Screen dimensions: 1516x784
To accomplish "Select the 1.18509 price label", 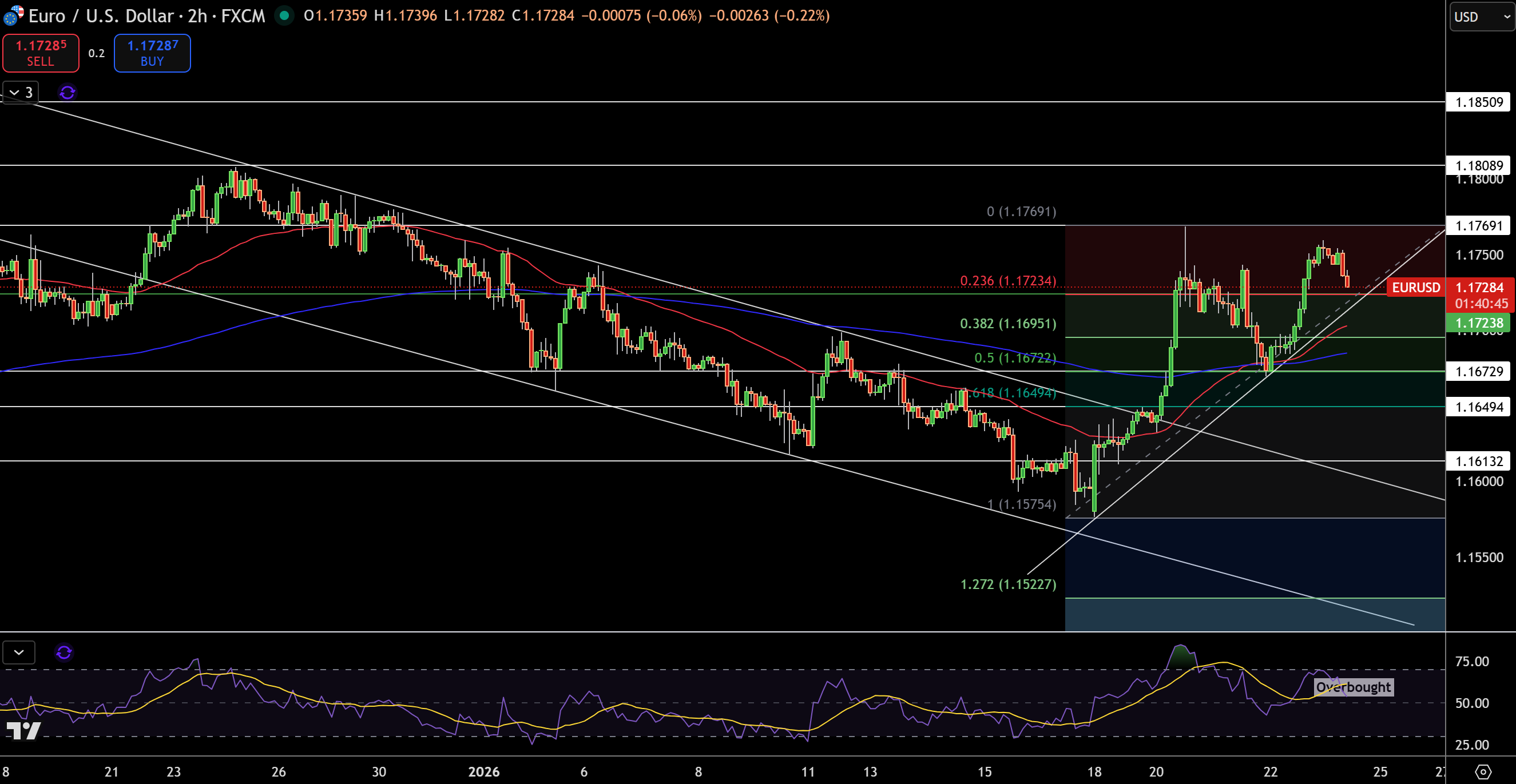I will coord(1478,102).
